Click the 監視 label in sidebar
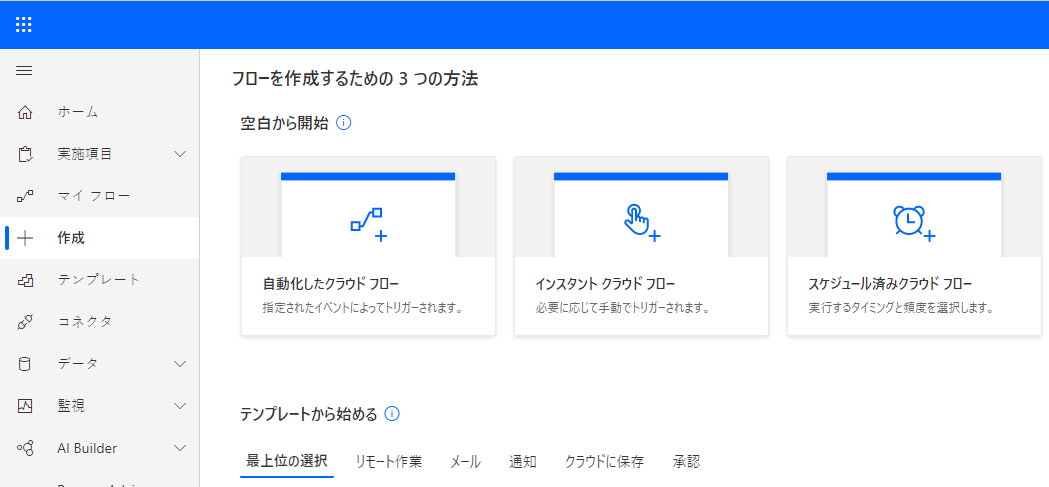The width and height of the screenshot is (1049, 487). (x=71, y=405)
